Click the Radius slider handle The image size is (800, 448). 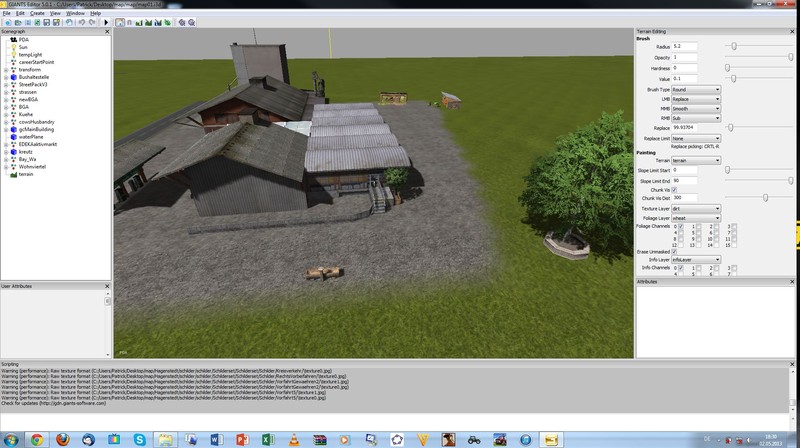pos(734,46)
